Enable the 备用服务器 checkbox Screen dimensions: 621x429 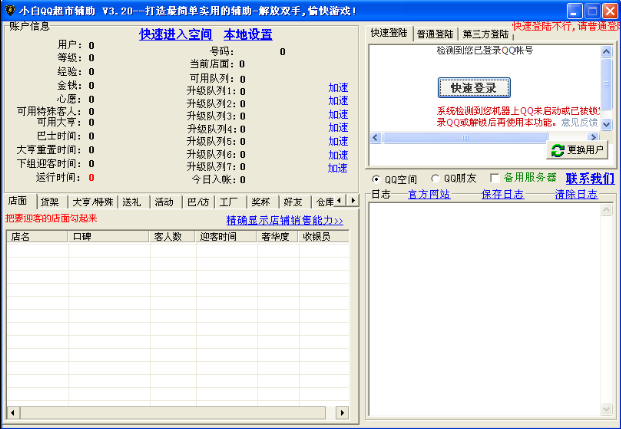tap(494, 178)
